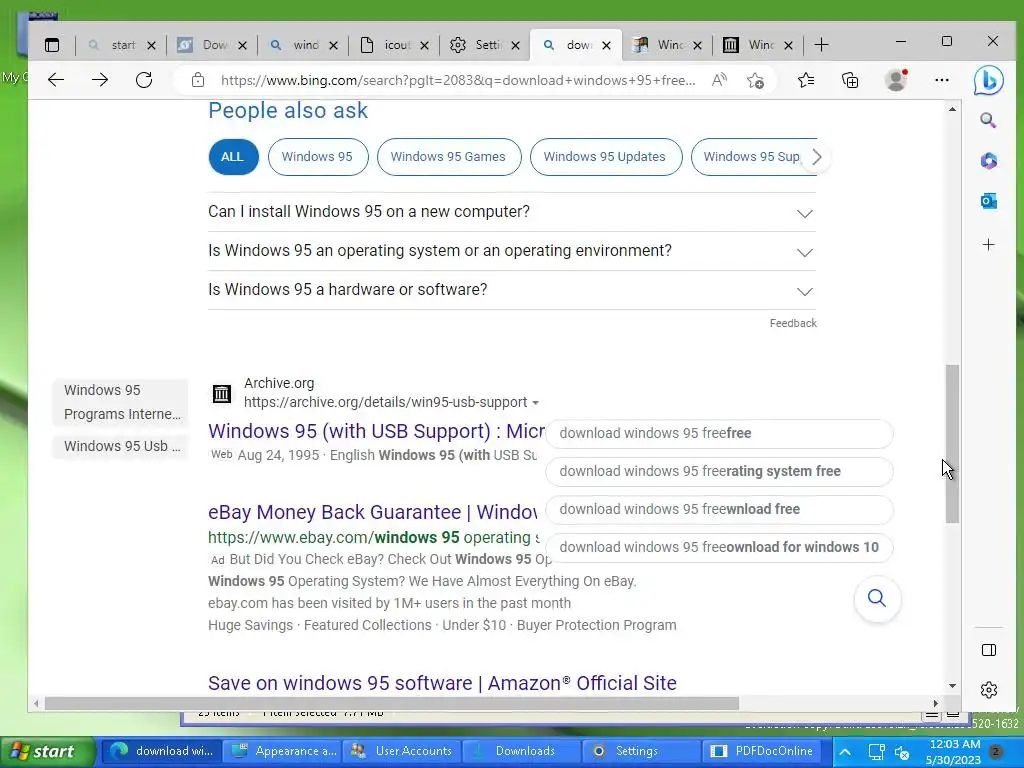Image resolution: width=1024 pixels, height=768 pixels.
Task: Open muted volume tray icon
Action: click(902, 752)
